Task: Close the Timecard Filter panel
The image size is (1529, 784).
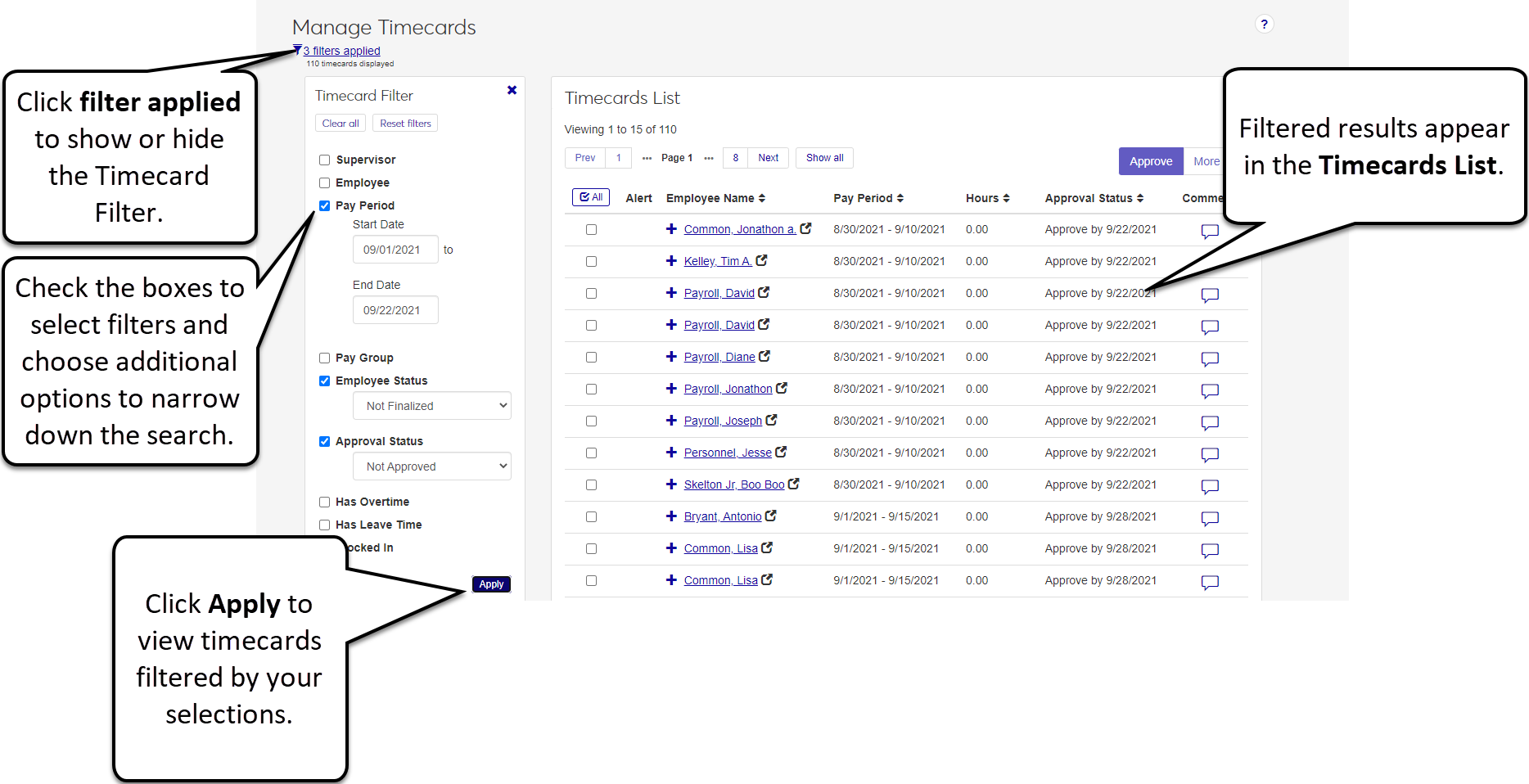Action: tap(512, 90)
